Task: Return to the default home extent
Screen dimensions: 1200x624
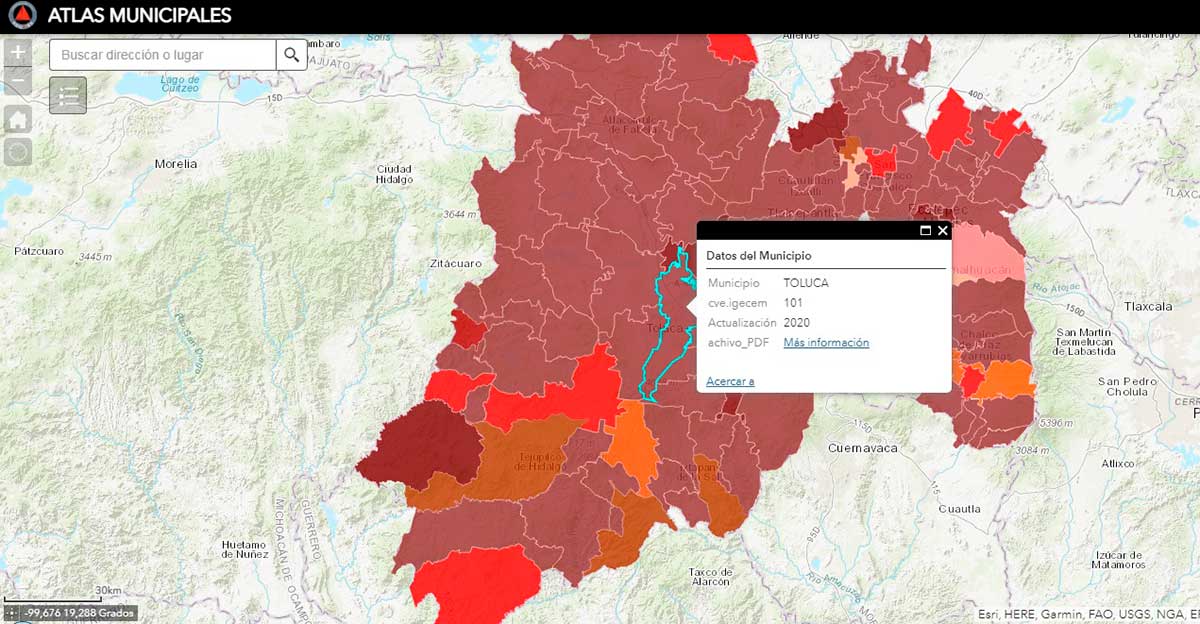Action: pos(18,120)
